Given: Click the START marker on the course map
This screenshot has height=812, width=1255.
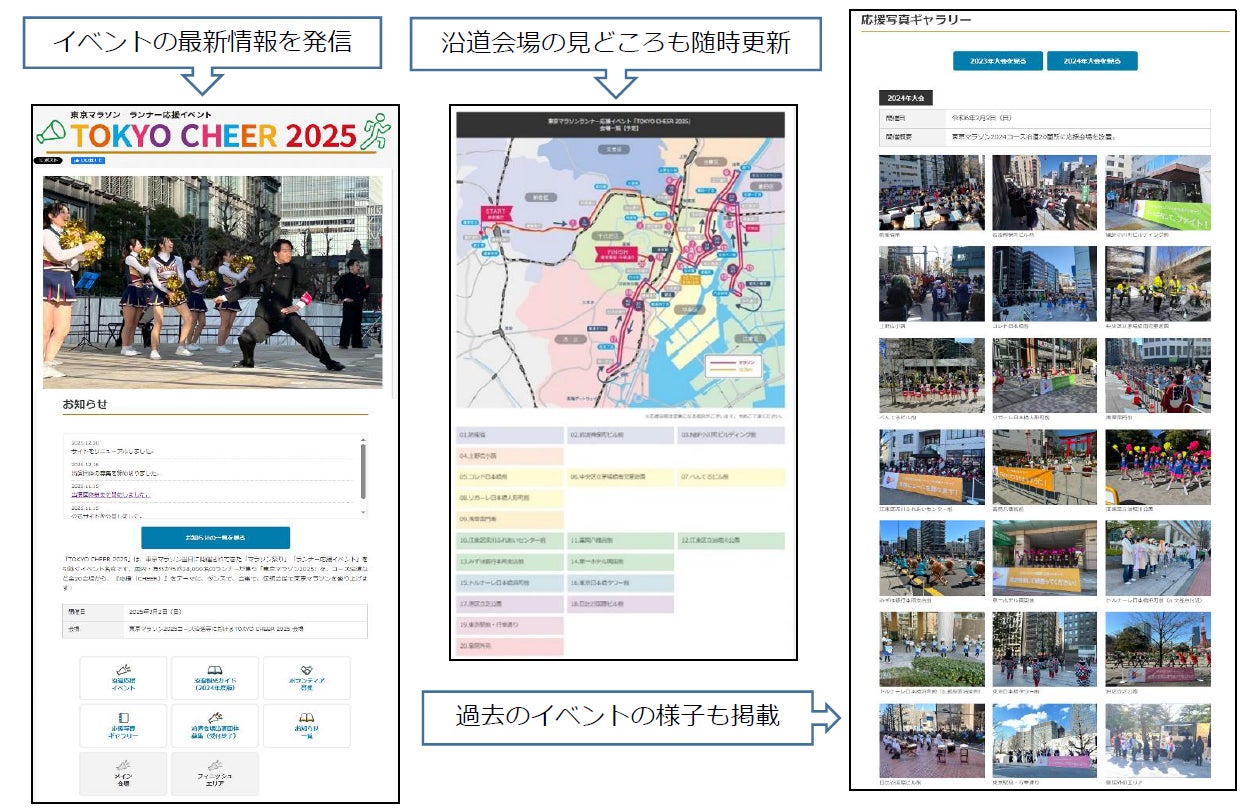Looking at the screenshot, I should click(495, 213).
